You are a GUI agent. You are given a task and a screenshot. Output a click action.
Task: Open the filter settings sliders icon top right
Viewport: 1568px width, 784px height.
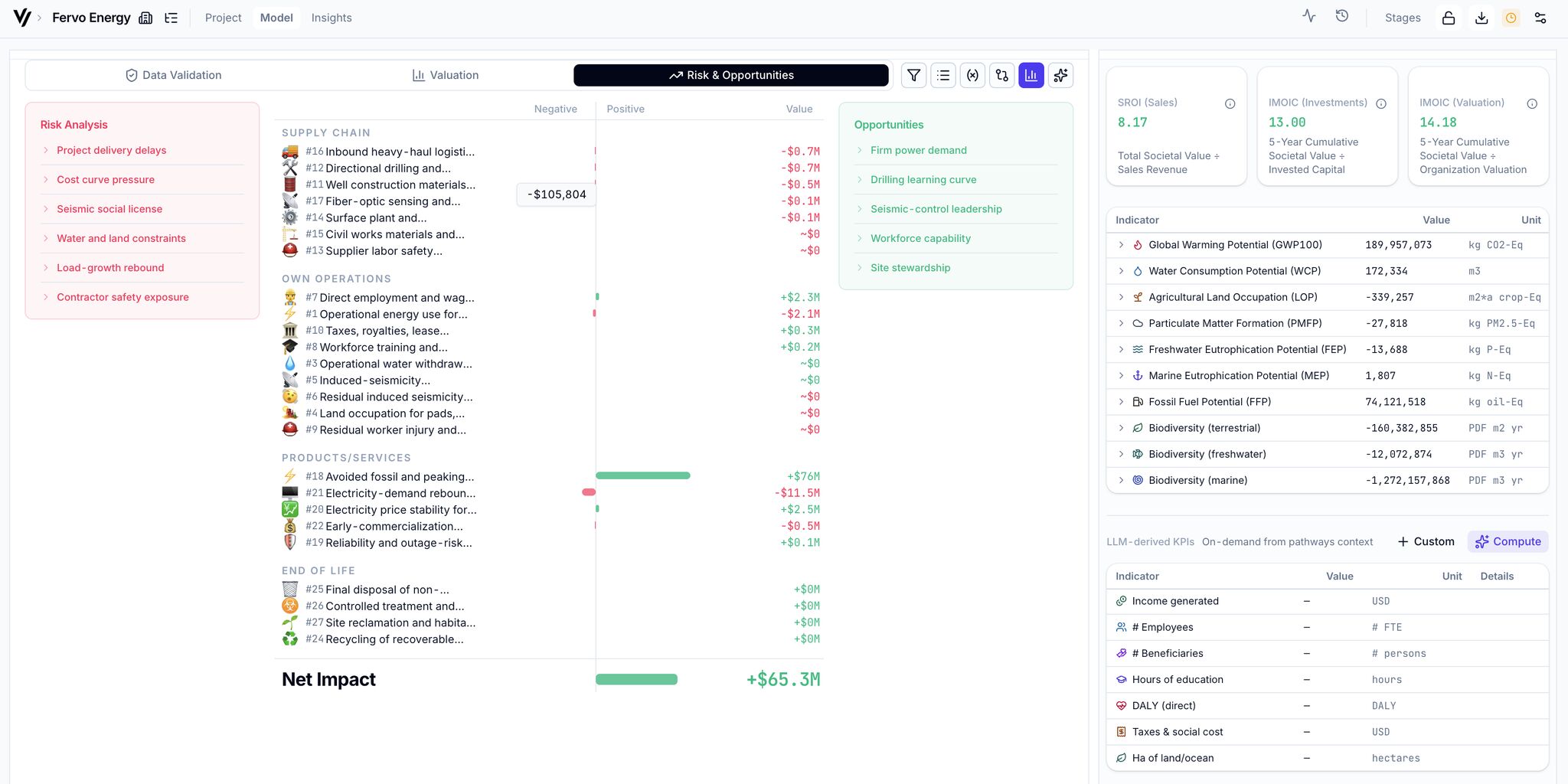[1540, 17]
